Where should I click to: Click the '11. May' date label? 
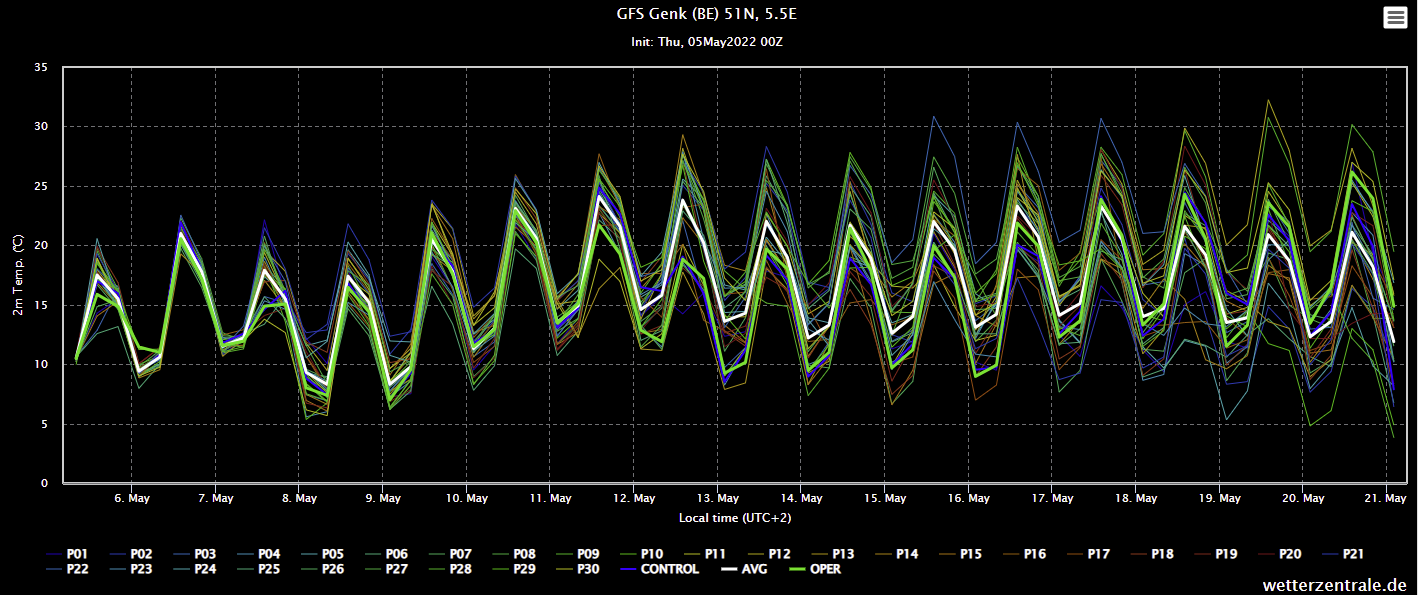tap(551, 498)
